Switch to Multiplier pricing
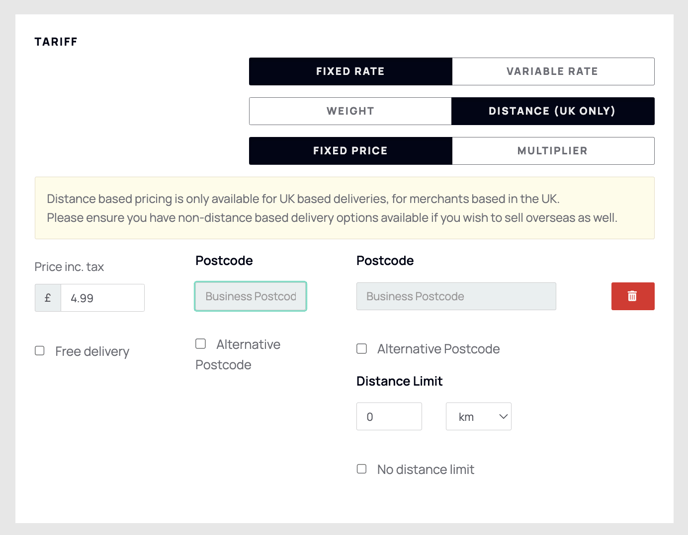Image resolution: width=688 pixels, height=535 pixels. pos(552,151)
